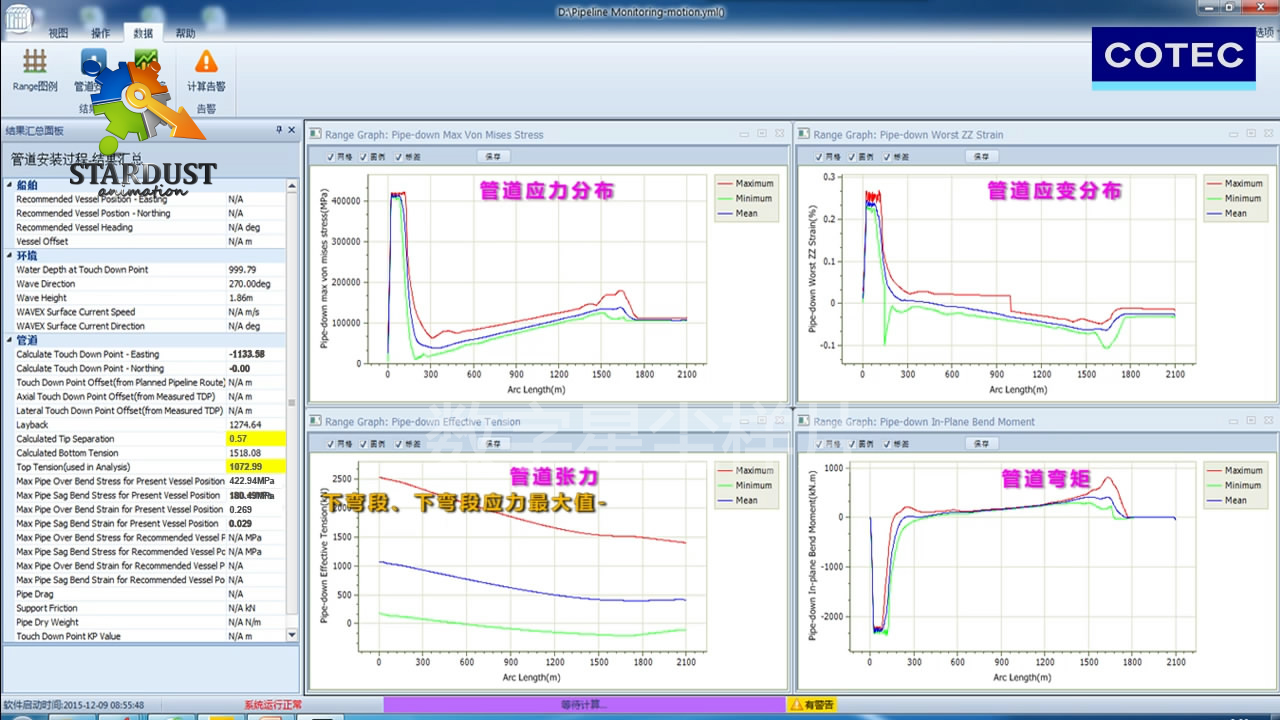The width and height of the screenshot is (1280, 720).
Task: Maximize the Max Von Mises Stress graph window
Action: click(761, 133)
